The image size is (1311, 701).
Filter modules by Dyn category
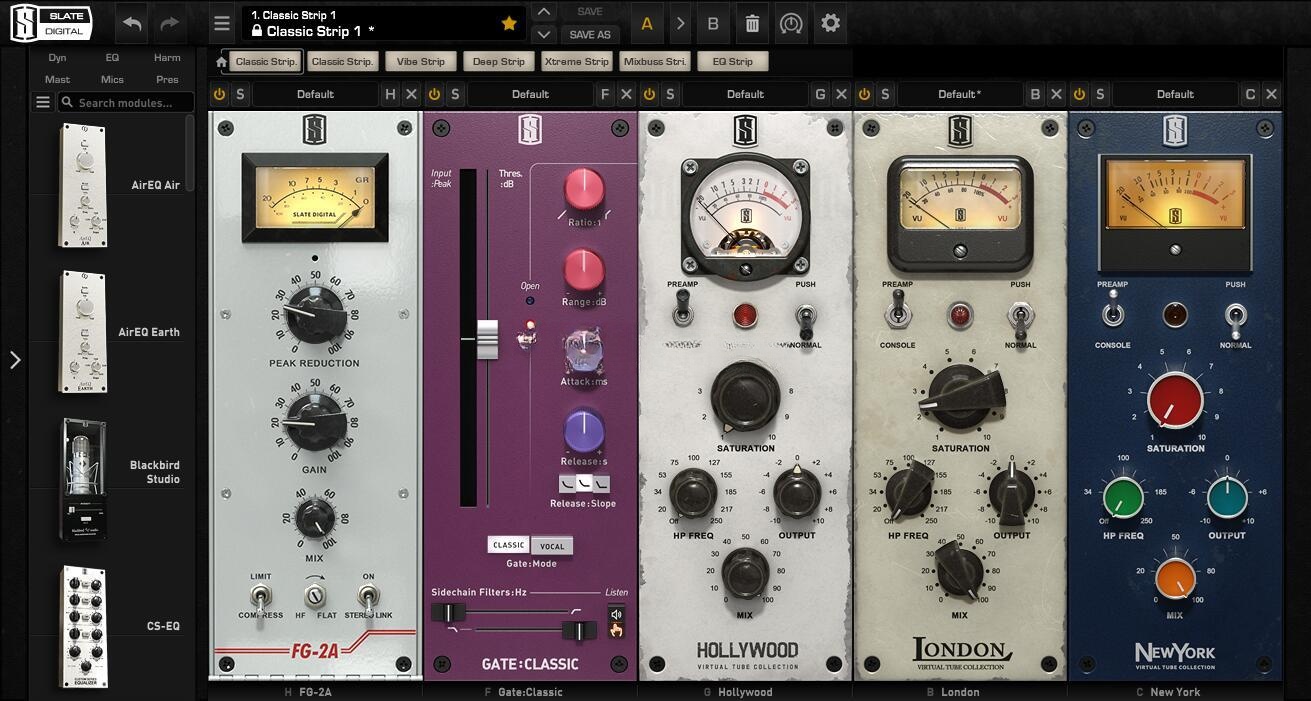point(57,57)
